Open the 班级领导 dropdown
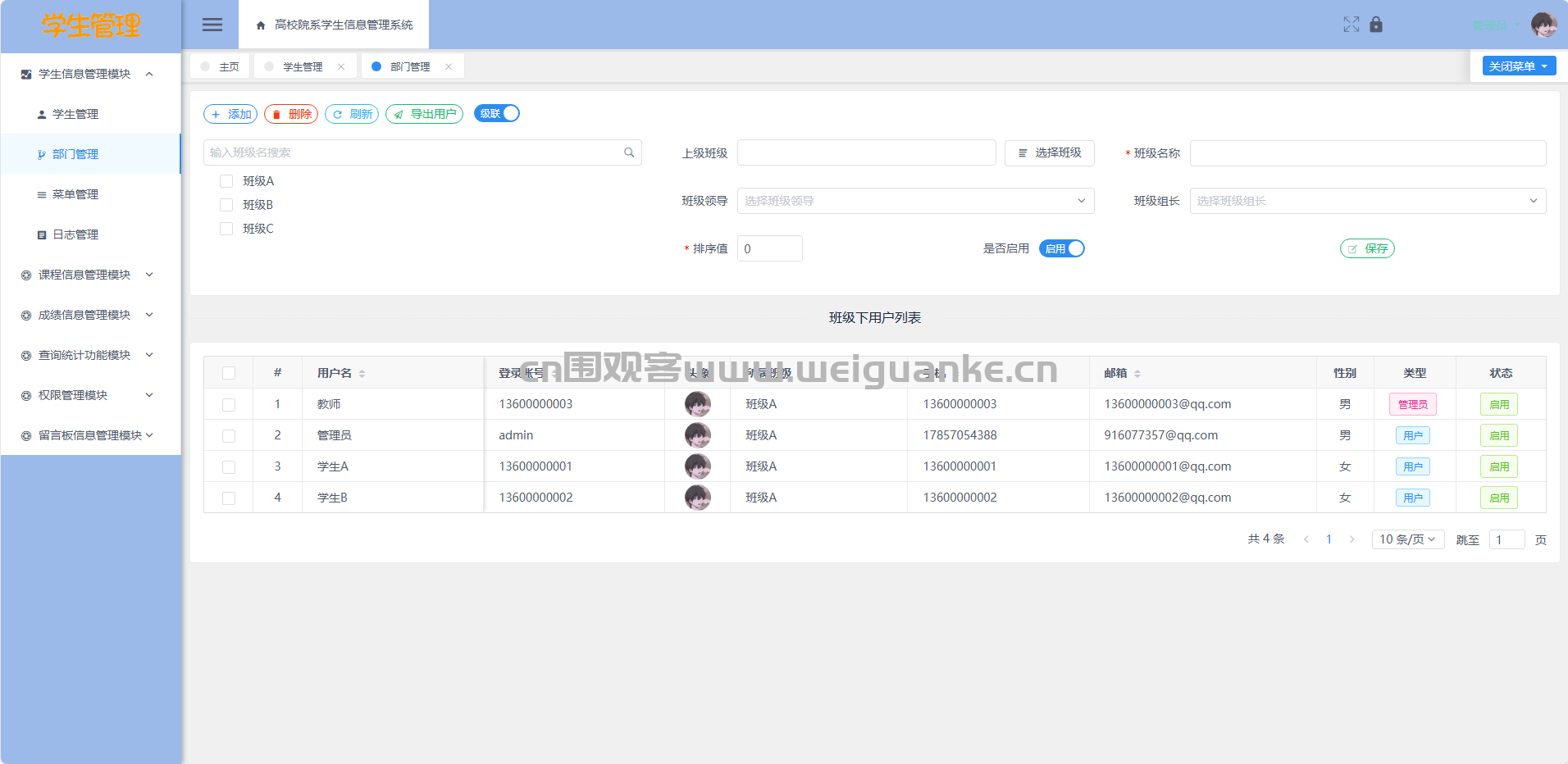Screen dimensions: 1568x764 pyautogui.click(x=915, y=201)
